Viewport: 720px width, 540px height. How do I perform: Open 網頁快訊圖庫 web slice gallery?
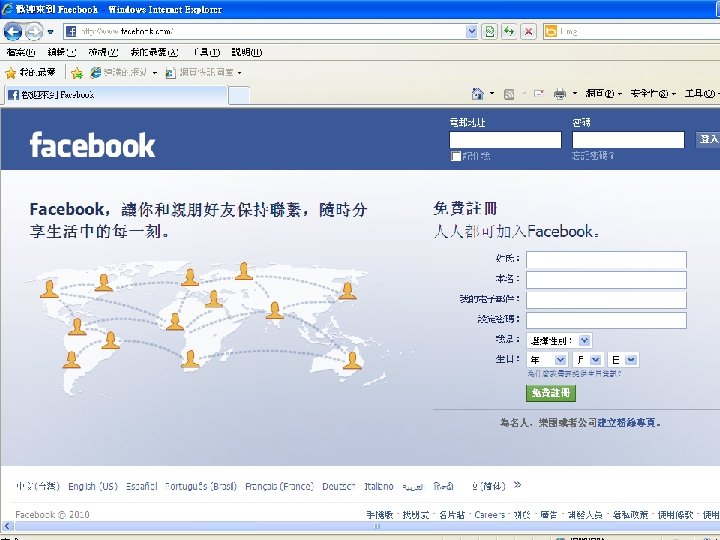pyautogui.click(x=203, y=73)
